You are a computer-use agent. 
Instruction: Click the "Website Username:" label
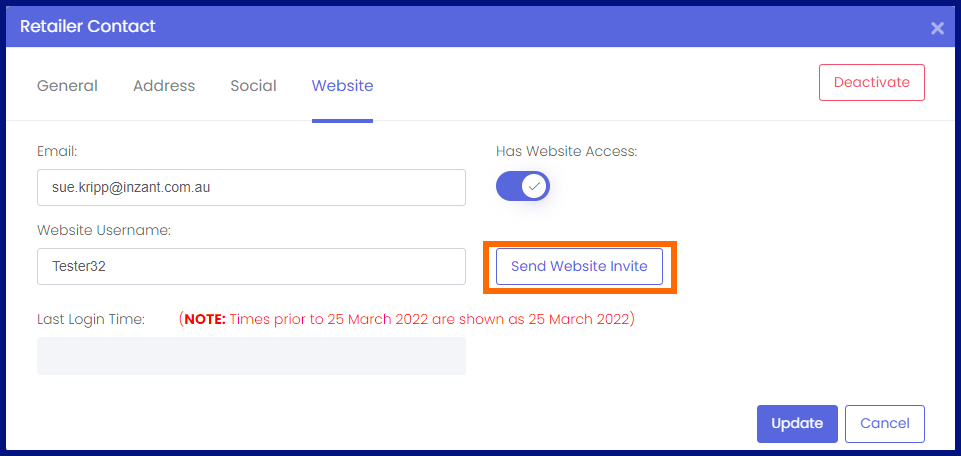click(x=104, y=230)
